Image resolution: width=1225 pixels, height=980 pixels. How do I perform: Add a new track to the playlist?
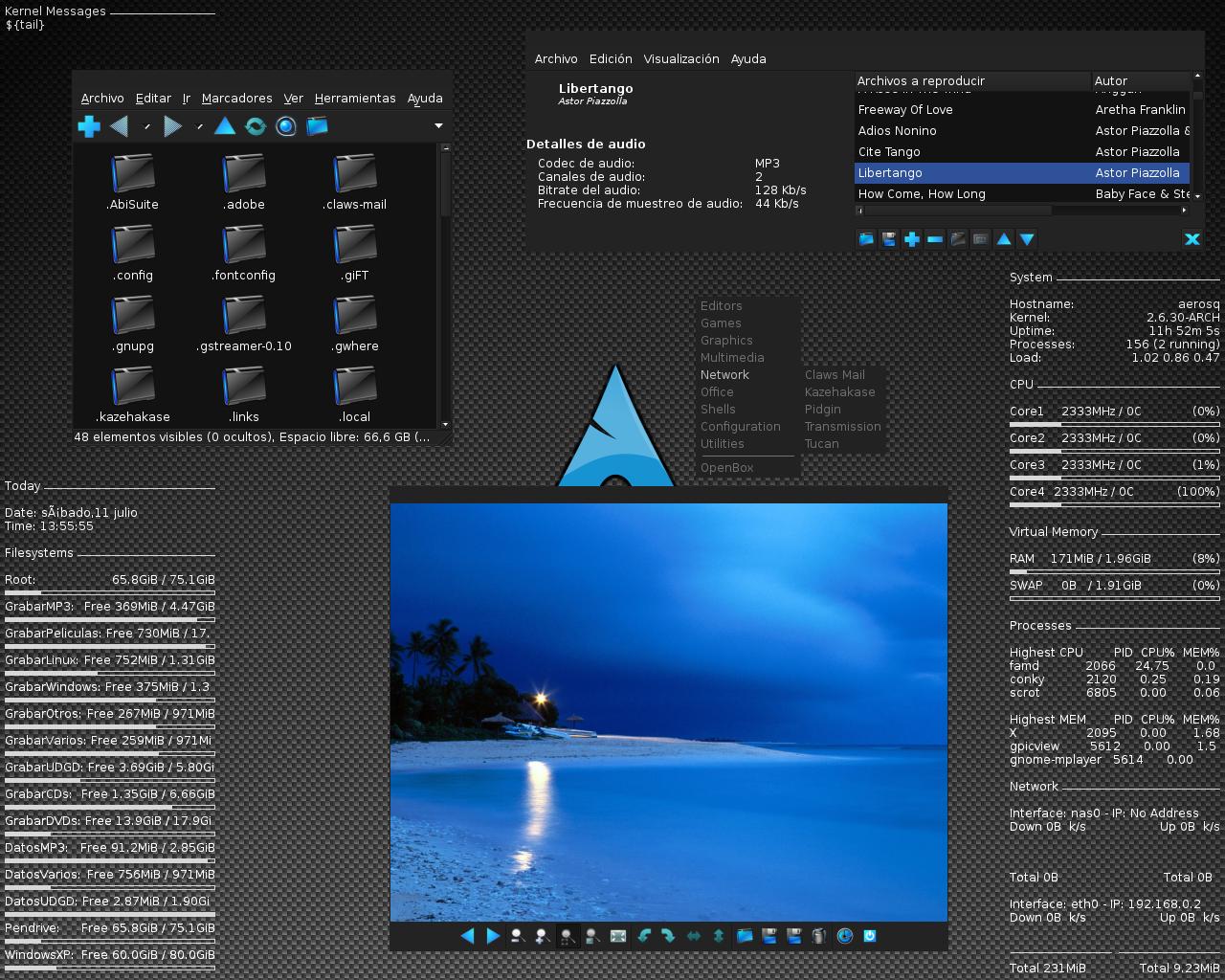click(911, 239)
